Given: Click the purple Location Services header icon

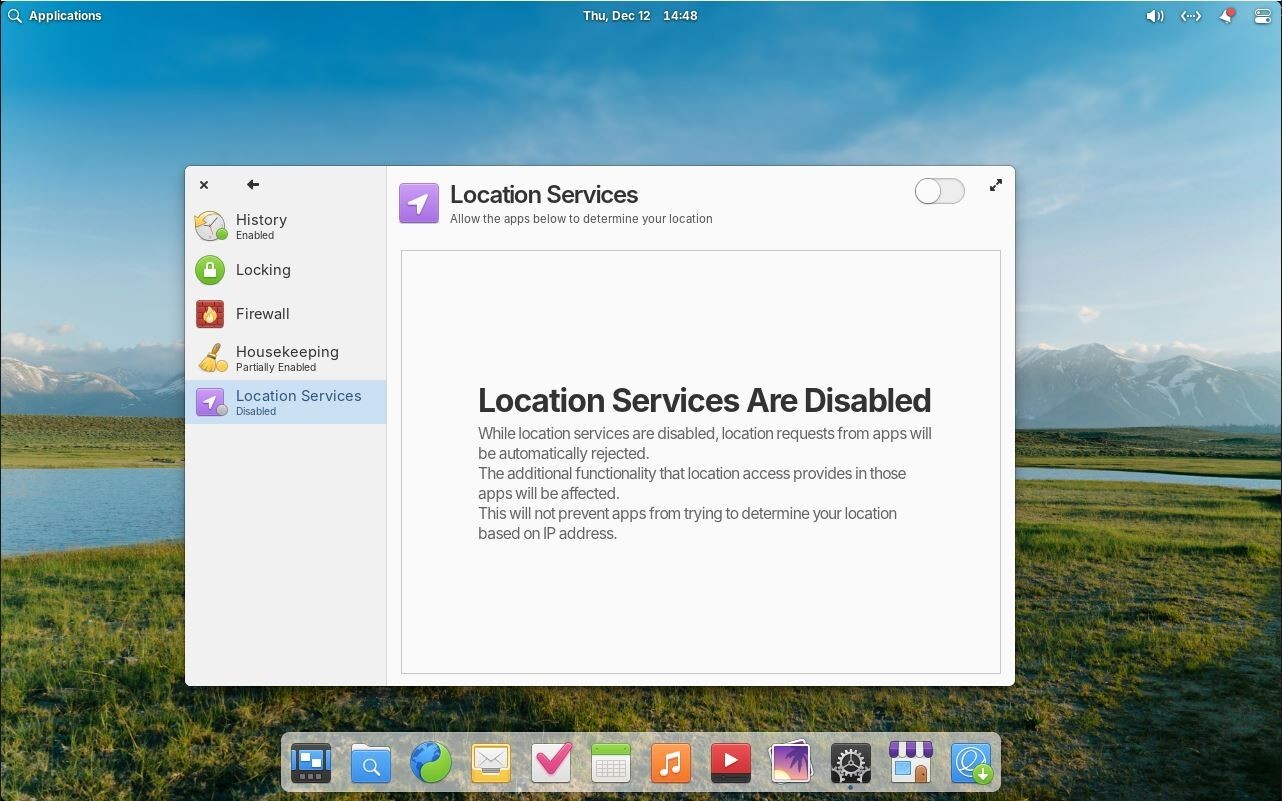Looking at the screenshot, I should (x=419, y=203).
